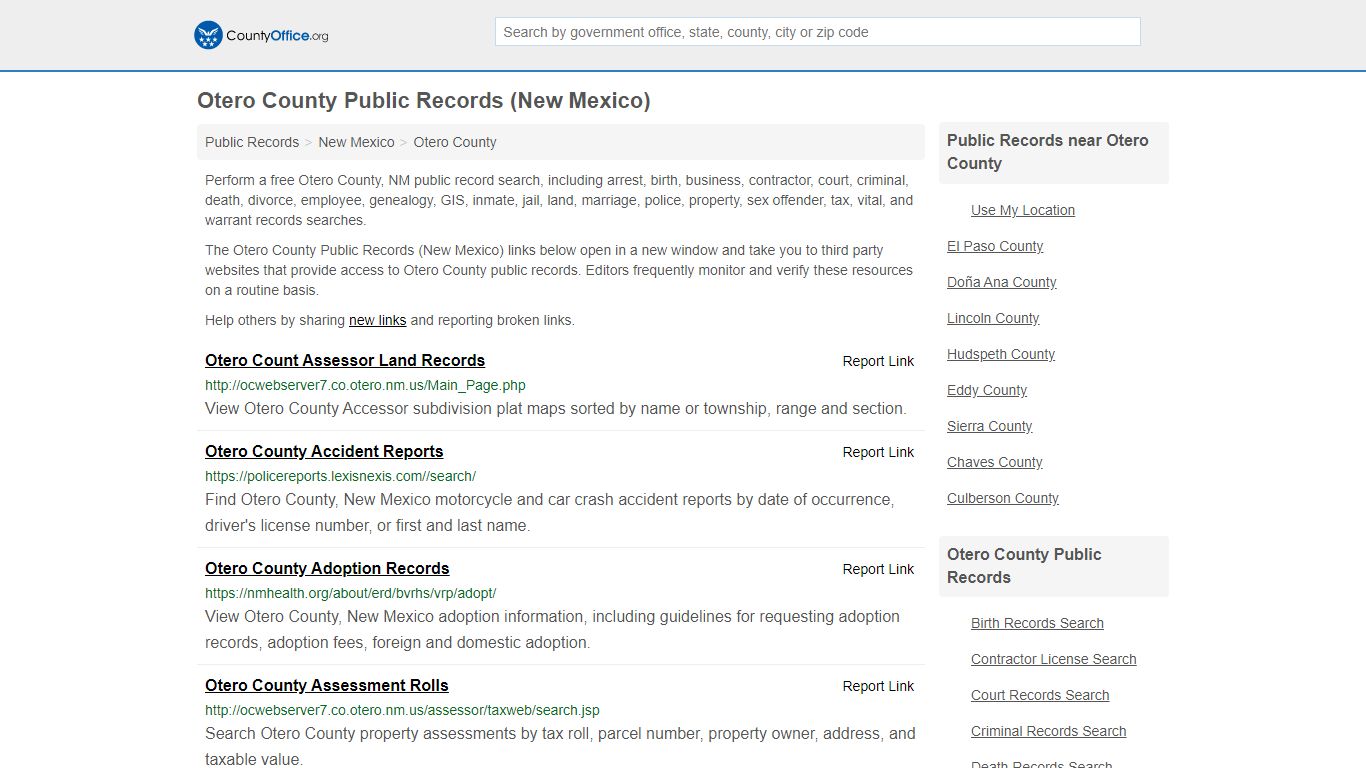The width and height of the screenshot is (1366, 768).
Task: Go to Eddy County records
Action: click(987, 390)
